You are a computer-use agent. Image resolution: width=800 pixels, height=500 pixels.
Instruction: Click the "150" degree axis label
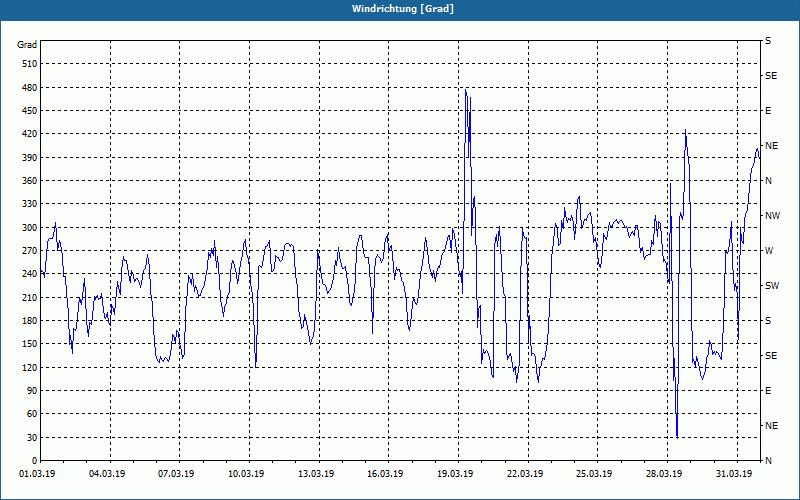(30, 344)
